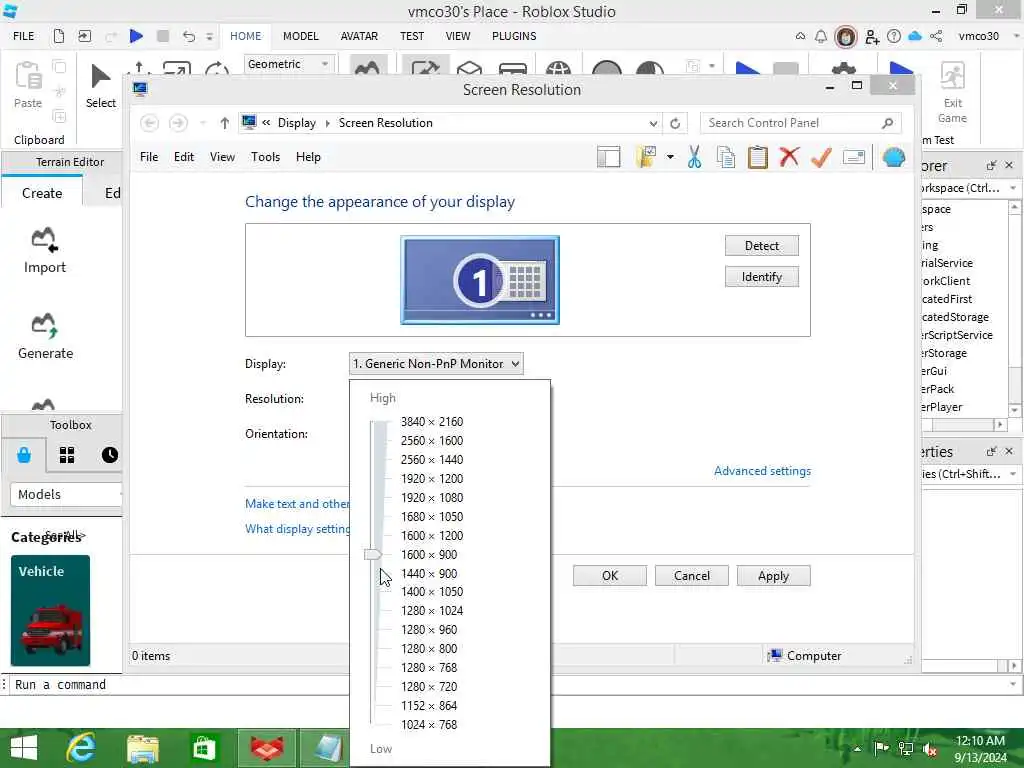Open the Advanced settings link
This screenshot has width=1024, height=768.
(762, 471)
